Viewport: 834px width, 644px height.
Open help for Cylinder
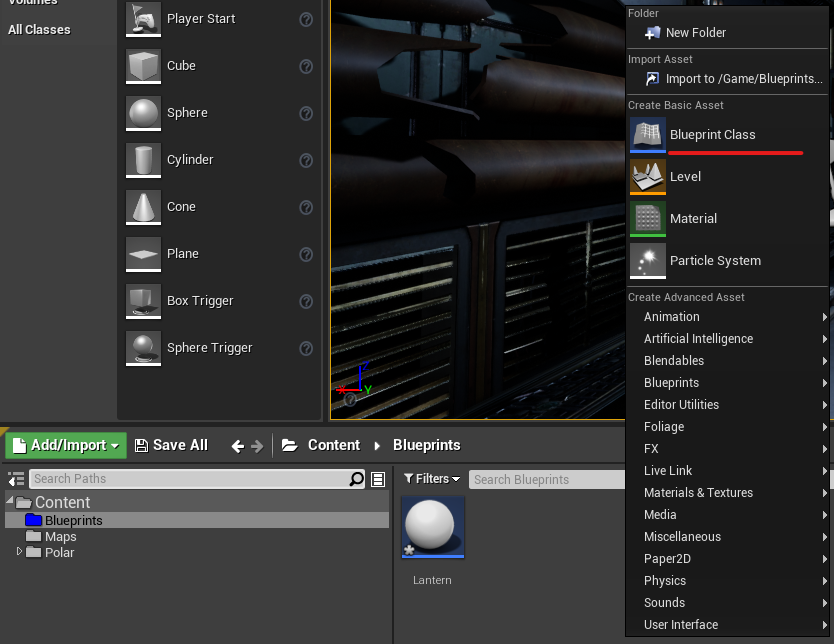pyautogui.click(x=306, y=160)
